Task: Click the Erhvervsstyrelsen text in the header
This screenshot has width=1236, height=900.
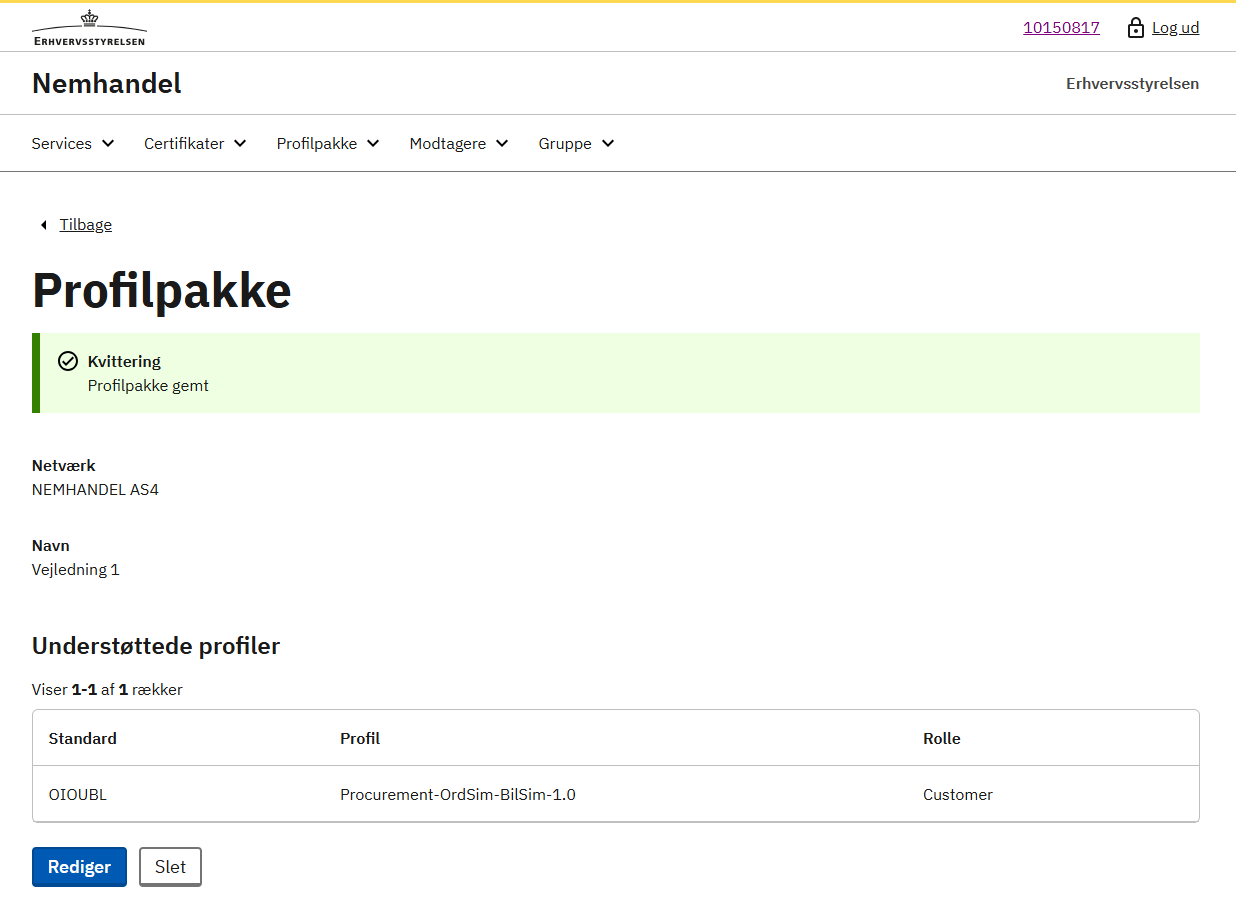Action: [1132, 84]
